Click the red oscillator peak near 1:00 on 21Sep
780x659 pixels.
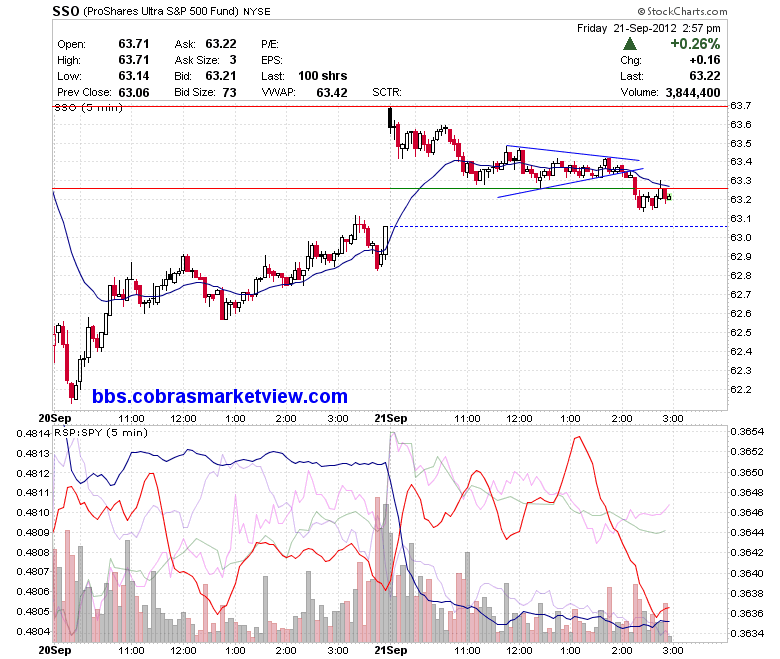578,438
